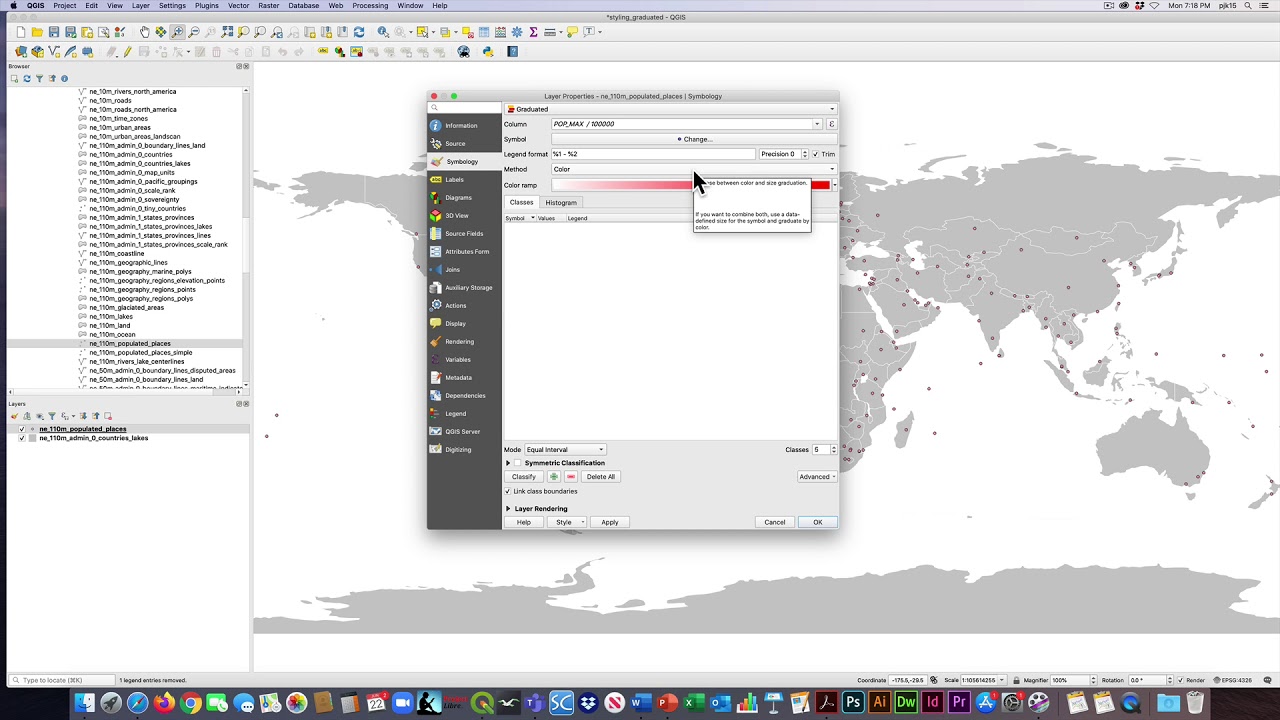Viewport: 1280px width, 720px height.
Task: Click the Legend format text field
Action: [653, 154]
